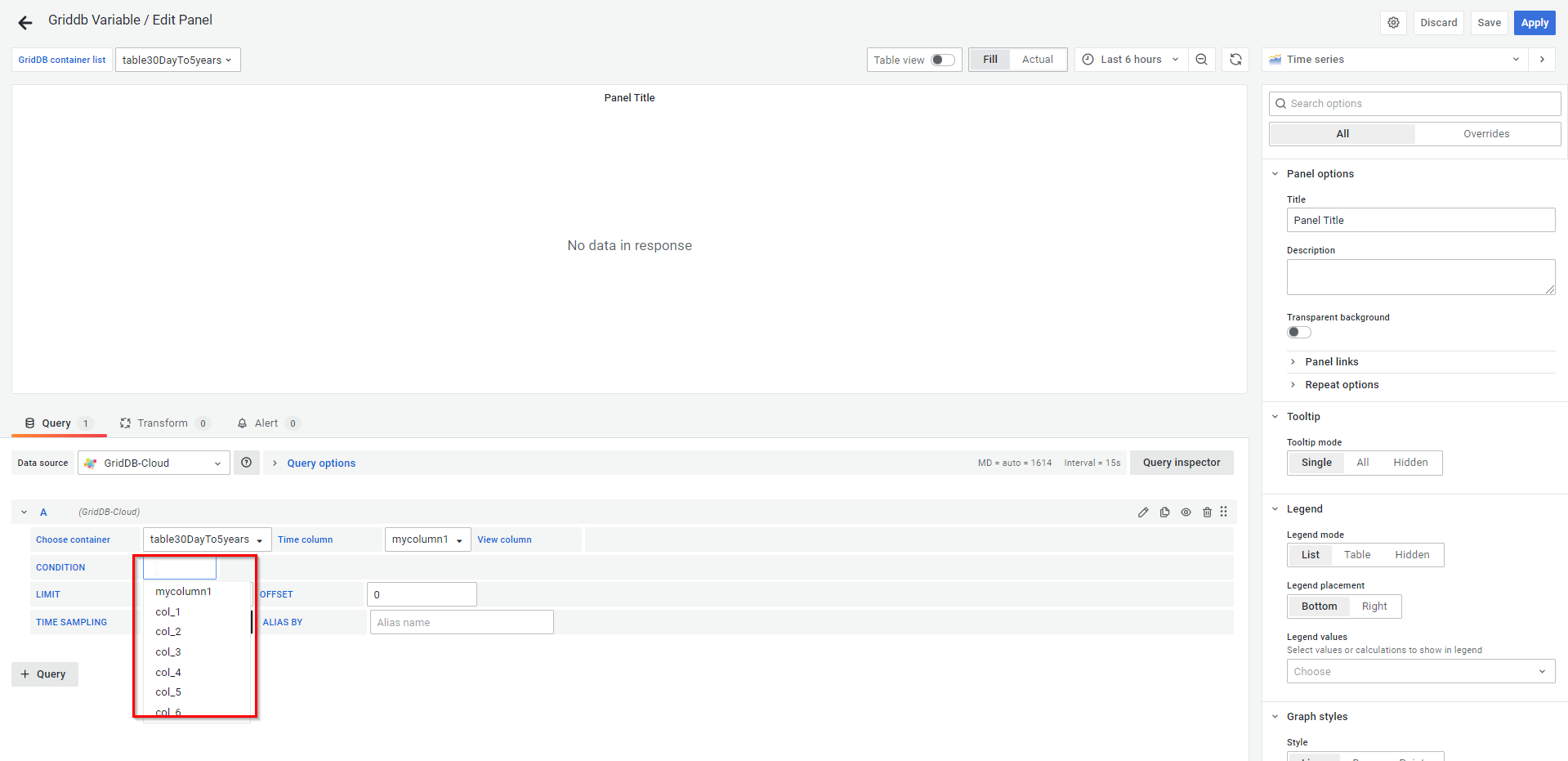Open data source help icon
The image size is (1568, 761).
(x=246, y=463)
